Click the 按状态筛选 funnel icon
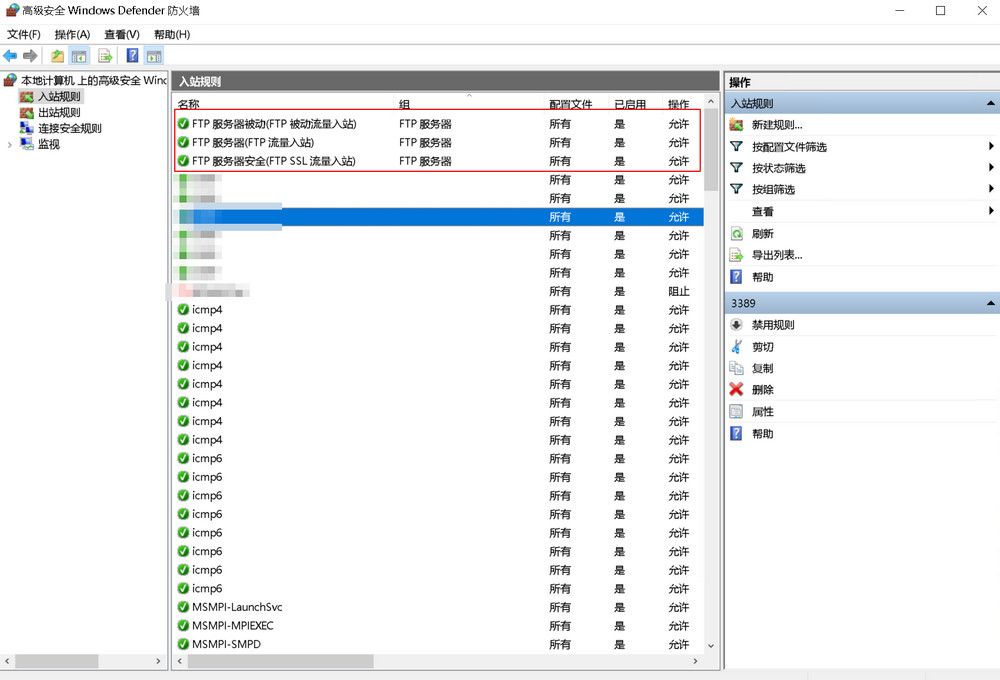 tap(737, 168)
